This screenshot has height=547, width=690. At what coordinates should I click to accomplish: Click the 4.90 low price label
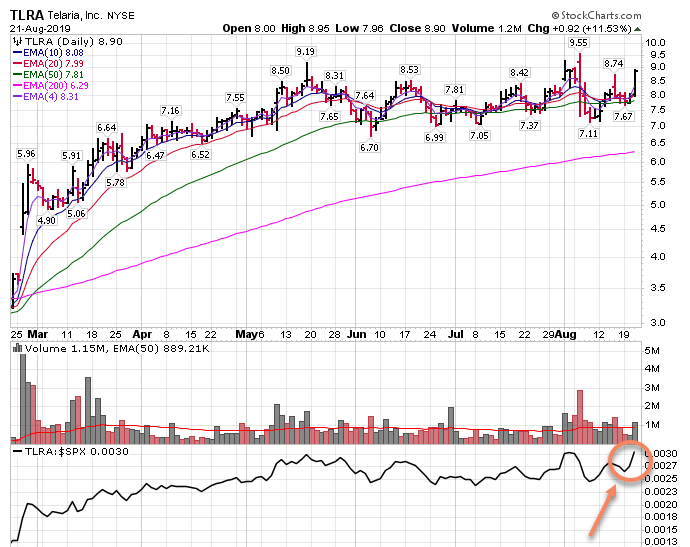tap(47, 220)
